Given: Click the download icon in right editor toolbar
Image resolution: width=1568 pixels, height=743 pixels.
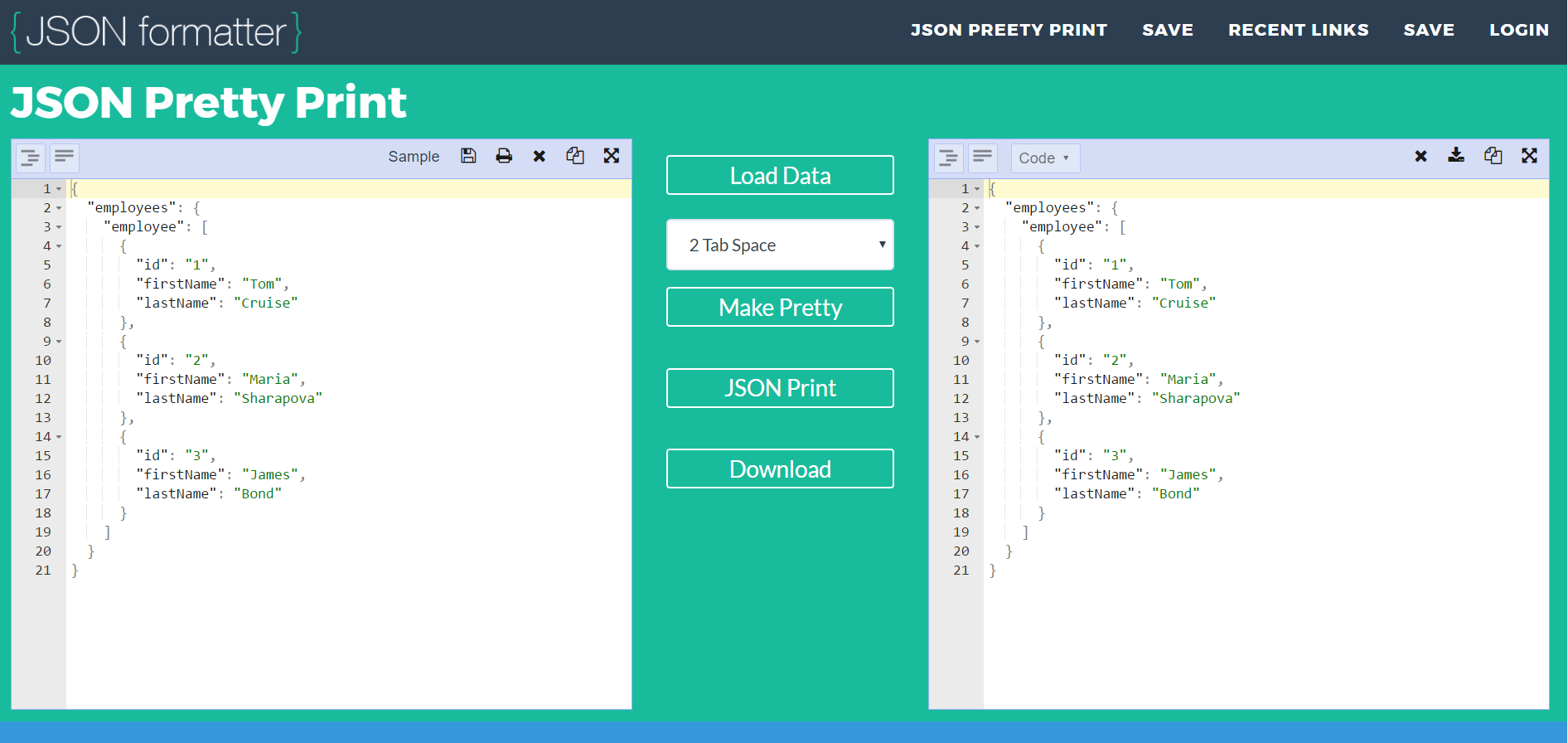Looking at the screenshot, I should click(x=1456, y=156).
